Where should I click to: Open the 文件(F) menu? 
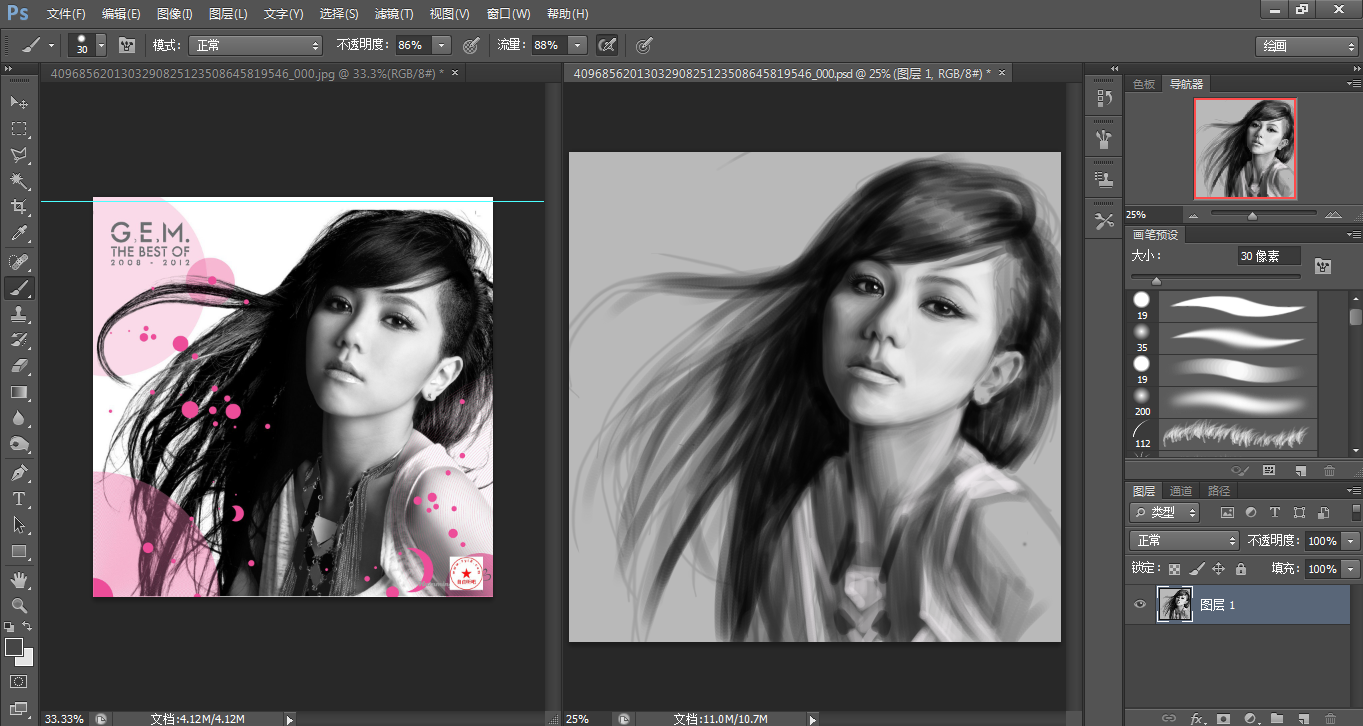(66, 14)
